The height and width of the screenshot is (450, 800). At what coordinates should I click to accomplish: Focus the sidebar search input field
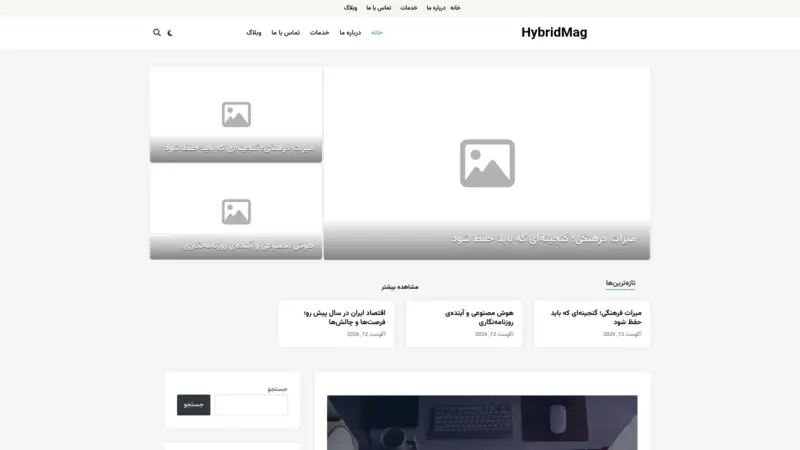251,405
